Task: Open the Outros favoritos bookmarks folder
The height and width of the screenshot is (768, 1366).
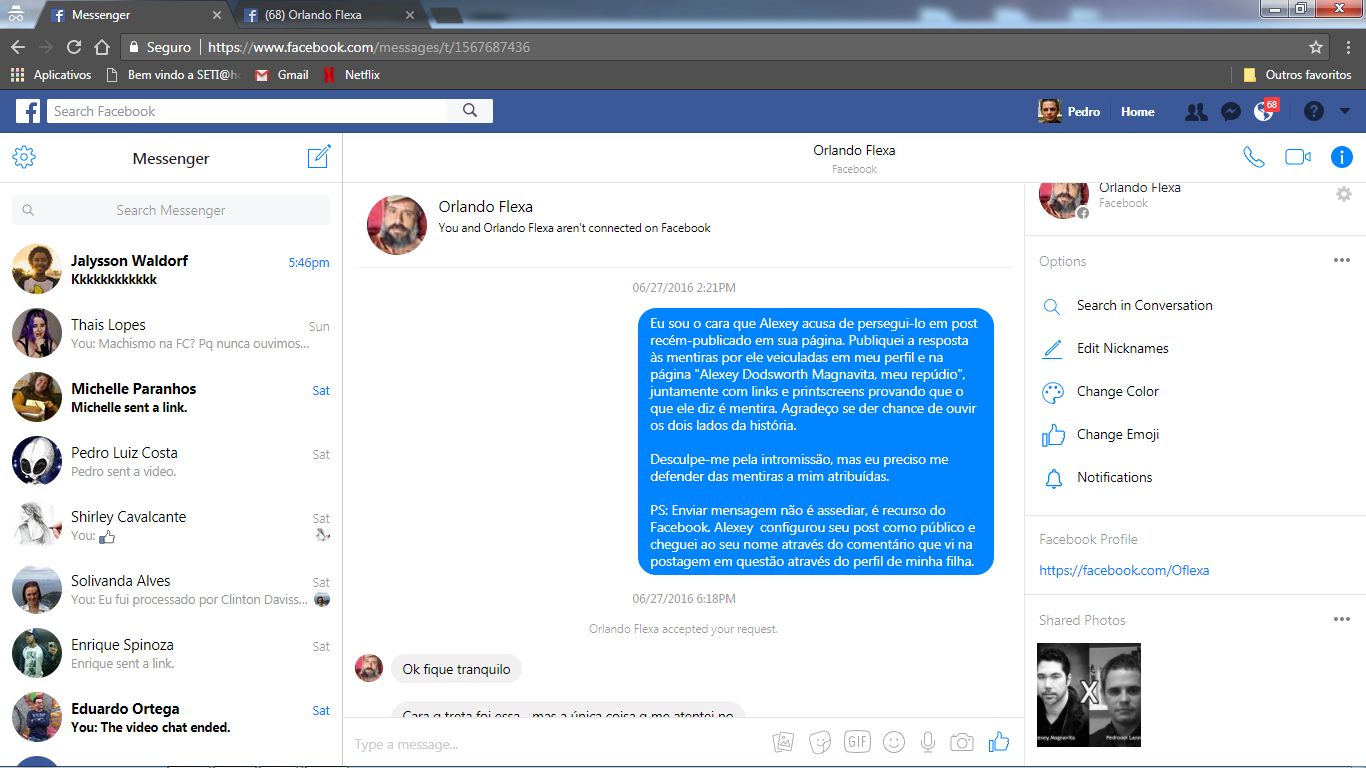Action: 1297,75
